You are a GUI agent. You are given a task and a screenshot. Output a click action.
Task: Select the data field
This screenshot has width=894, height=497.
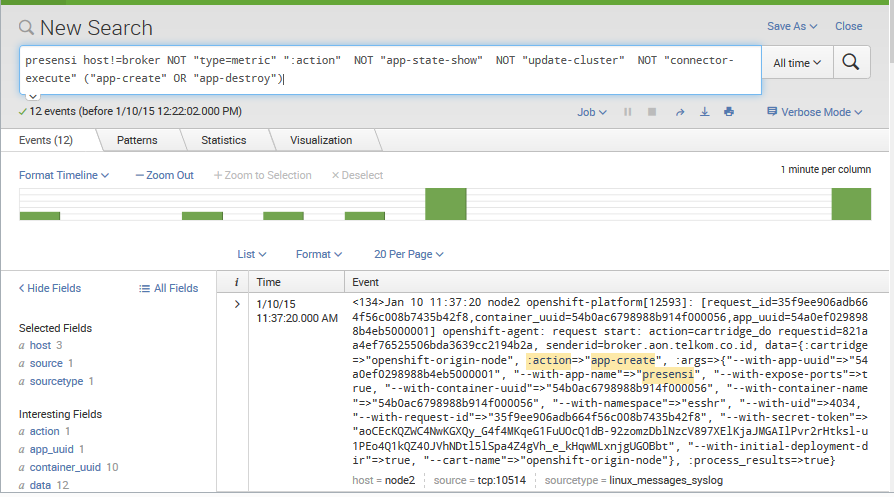coord(40,485)
